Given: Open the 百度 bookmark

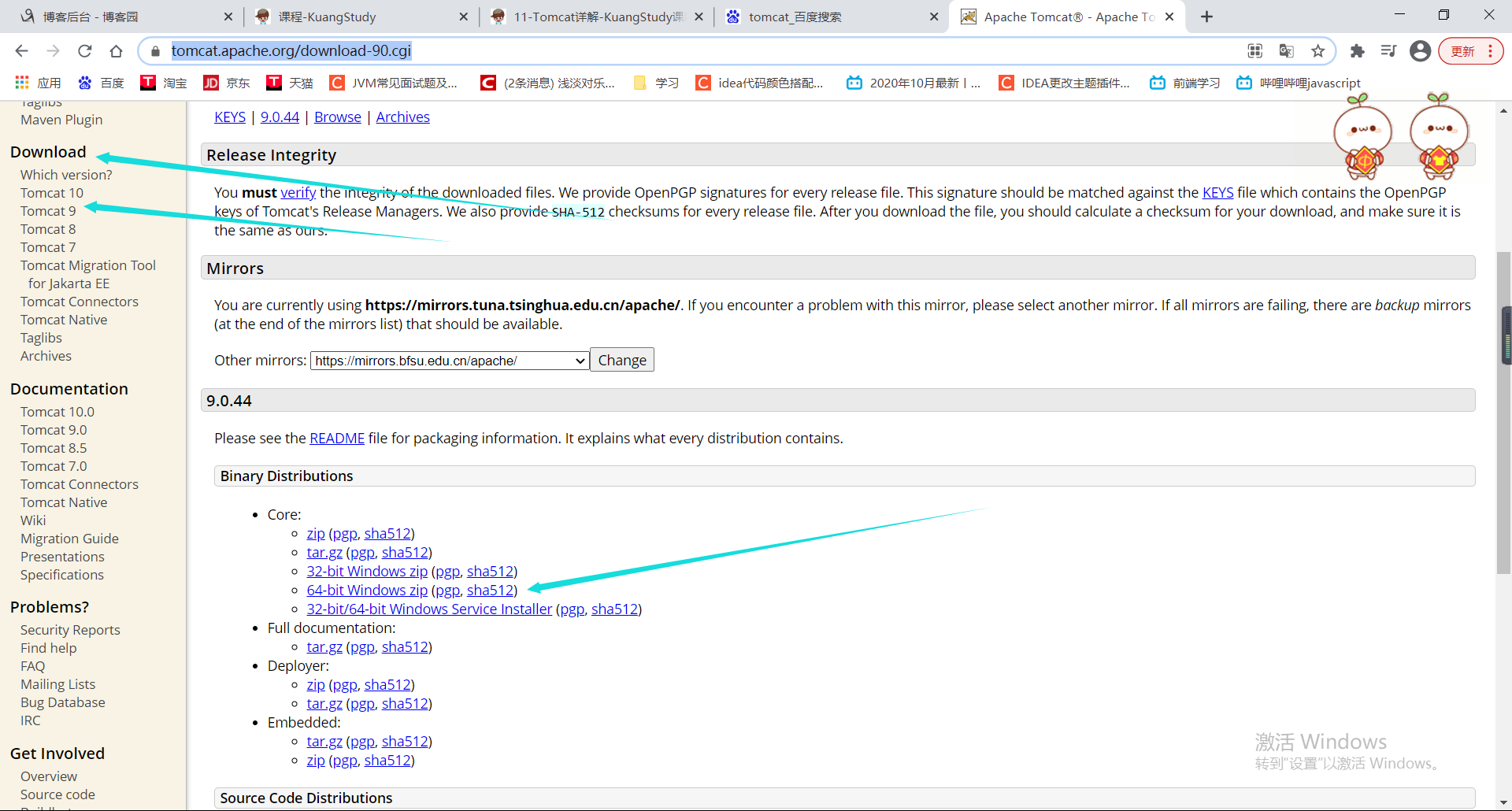Looking at the screenshot, I should pyautogui.click(x=101, y=83).
